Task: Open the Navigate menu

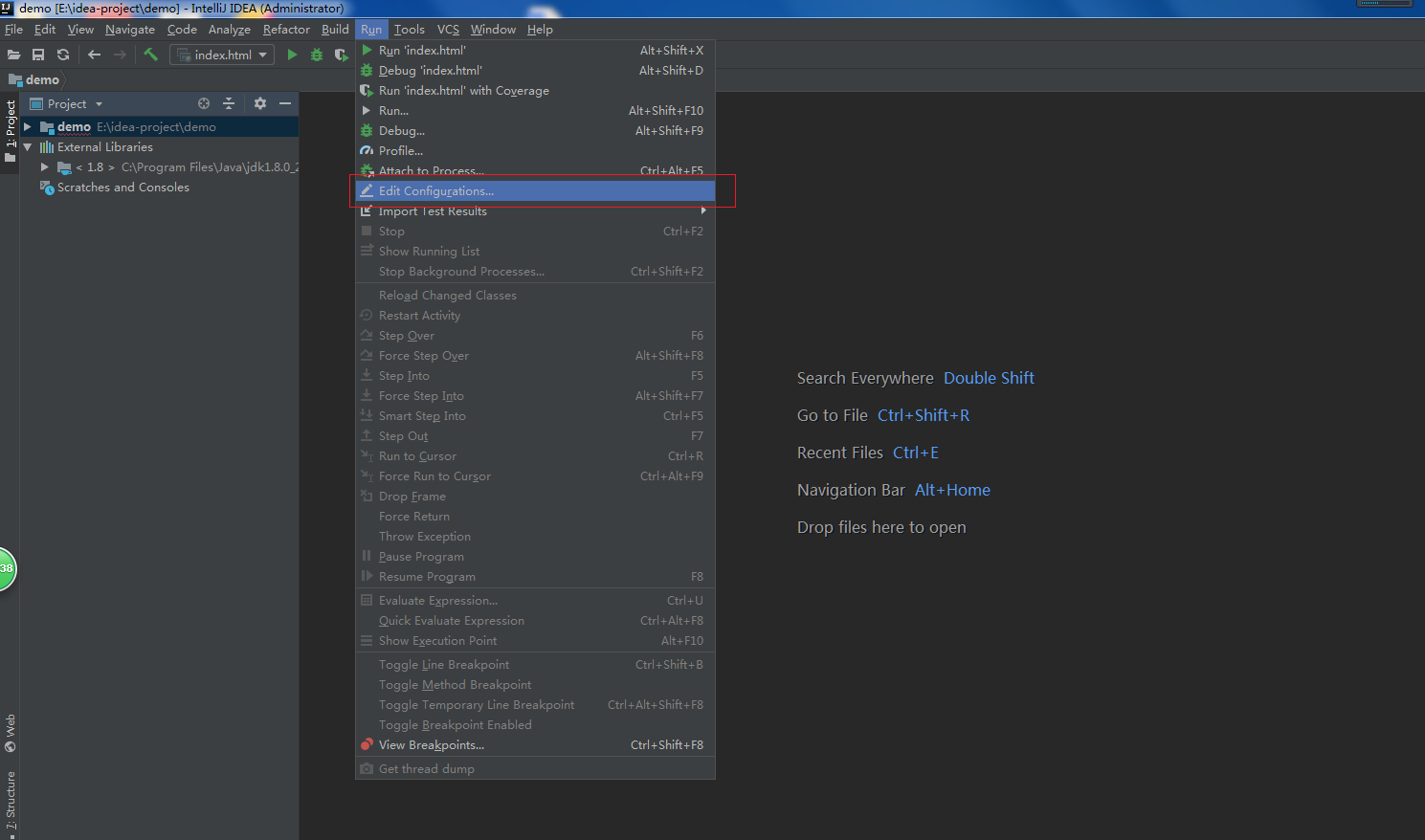Action: pyautogui.click(x=130, y=29)
